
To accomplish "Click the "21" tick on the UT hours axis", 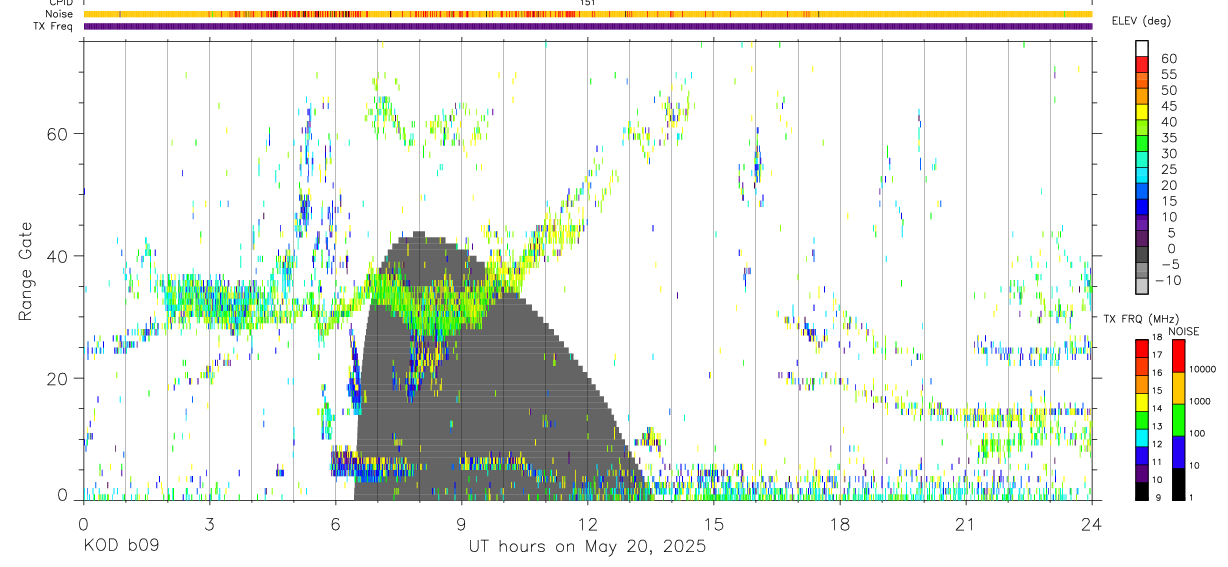I will tap(965, 523).
